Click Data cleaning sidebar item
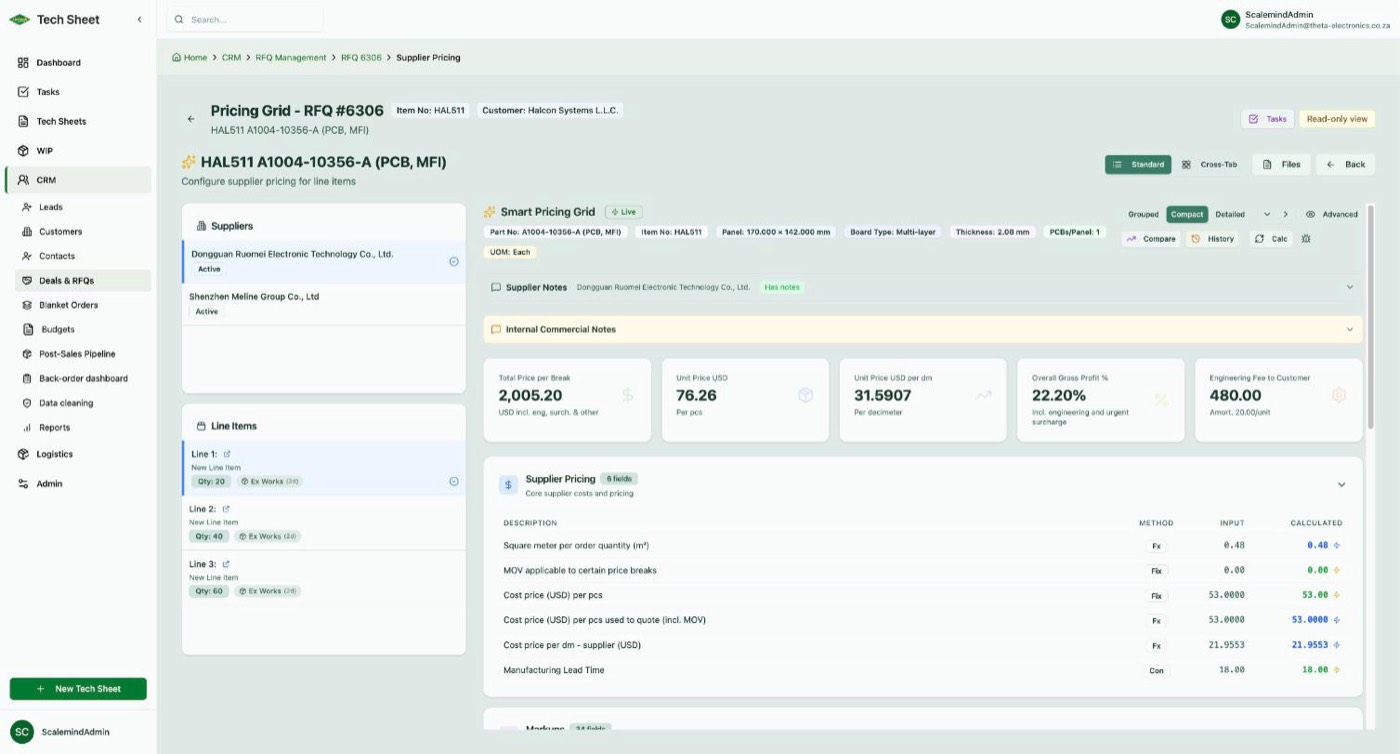 (x=66, y=403)
